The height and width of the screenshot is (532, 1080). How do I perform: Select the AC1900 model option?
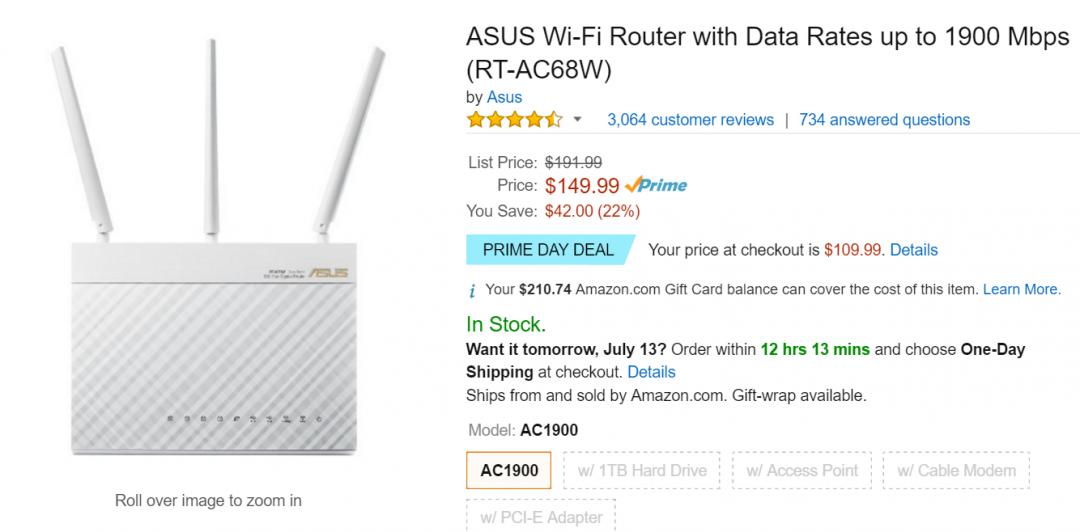[509, 471]
